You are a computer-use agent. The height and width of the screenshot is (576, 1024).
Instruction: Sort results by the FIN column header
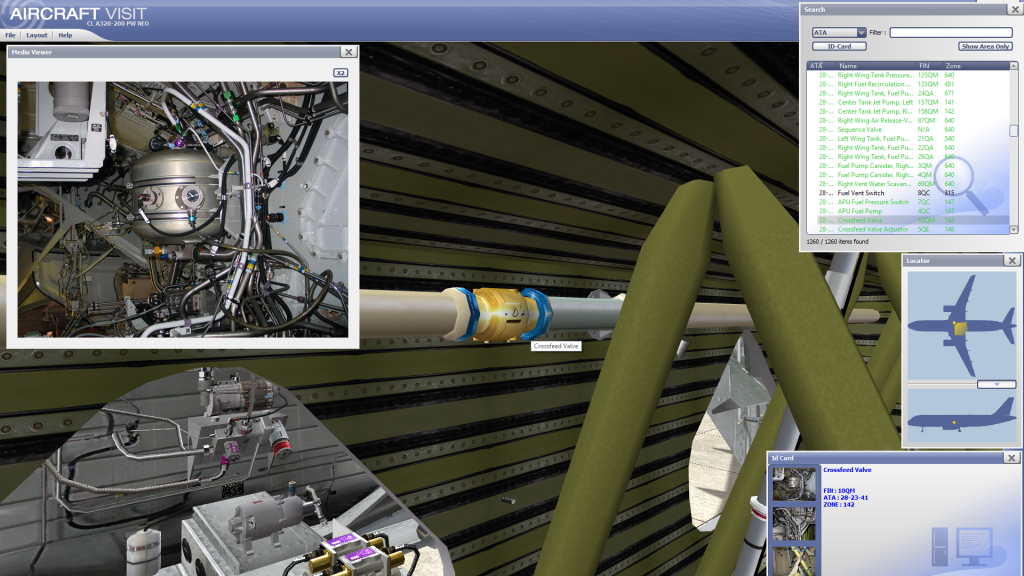929,66
